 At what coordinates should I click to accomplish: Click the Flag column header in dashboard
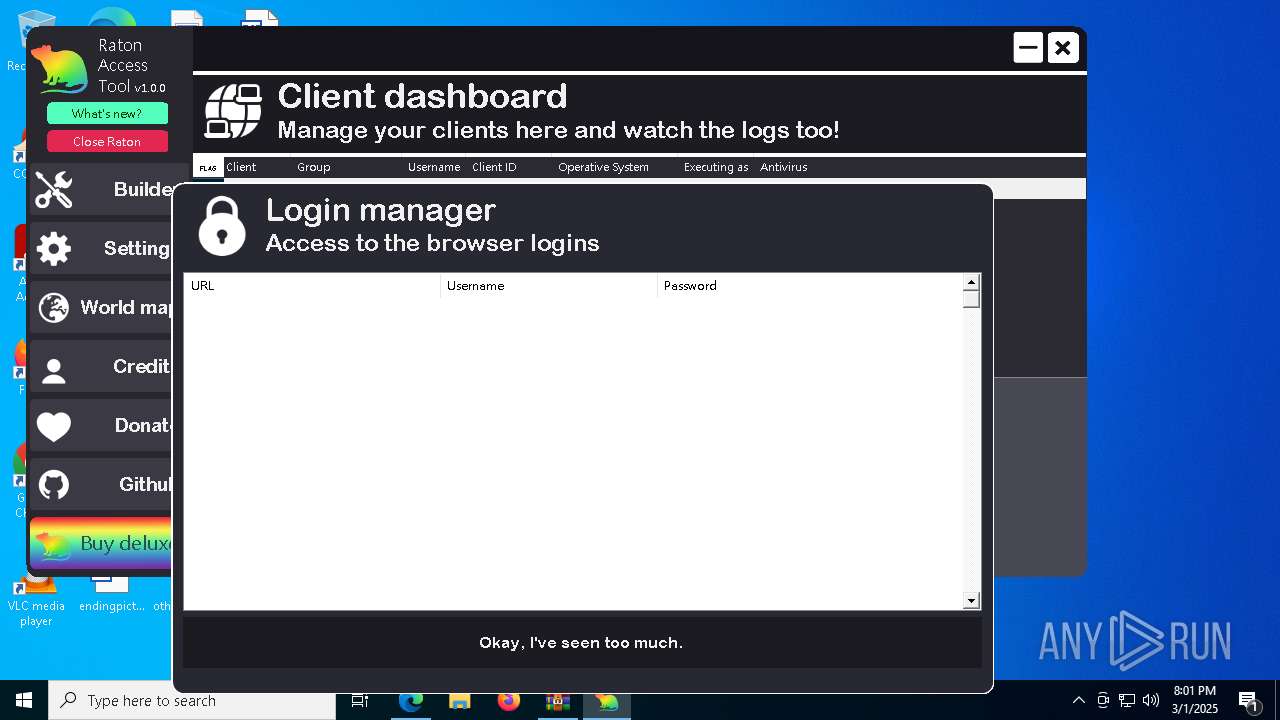(x=208, y=167)
